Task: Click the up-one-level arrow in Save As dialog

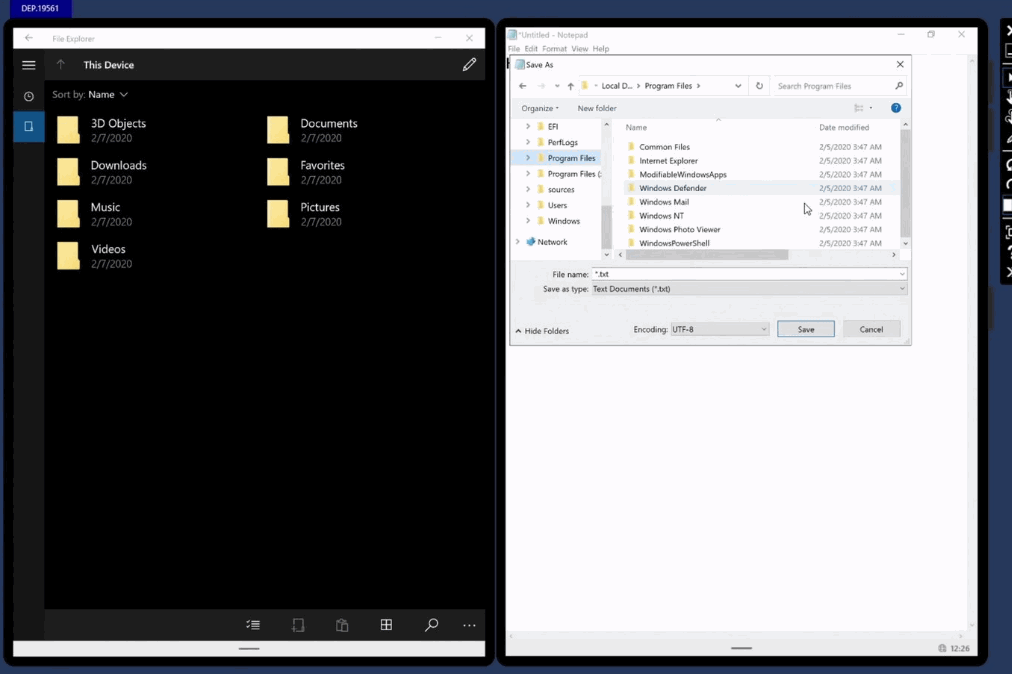Action: 571,86
